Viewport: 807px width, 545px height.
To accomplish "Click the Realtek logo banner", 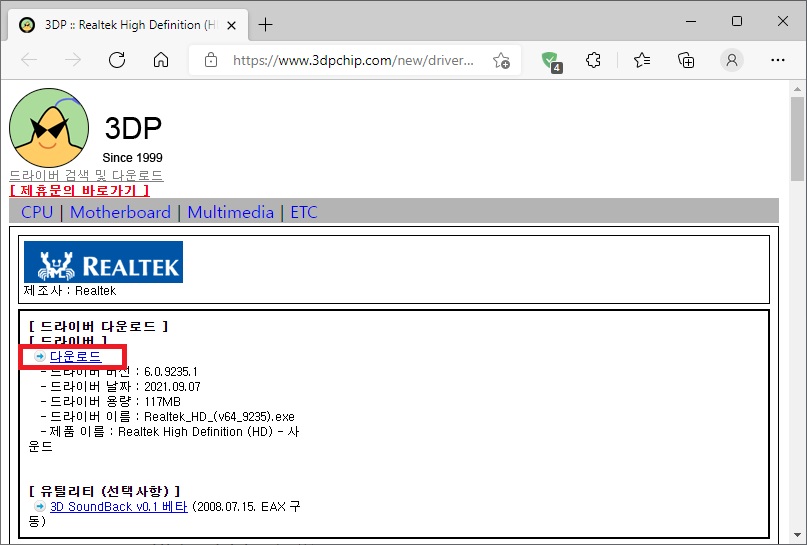I will tap(103, 262).
